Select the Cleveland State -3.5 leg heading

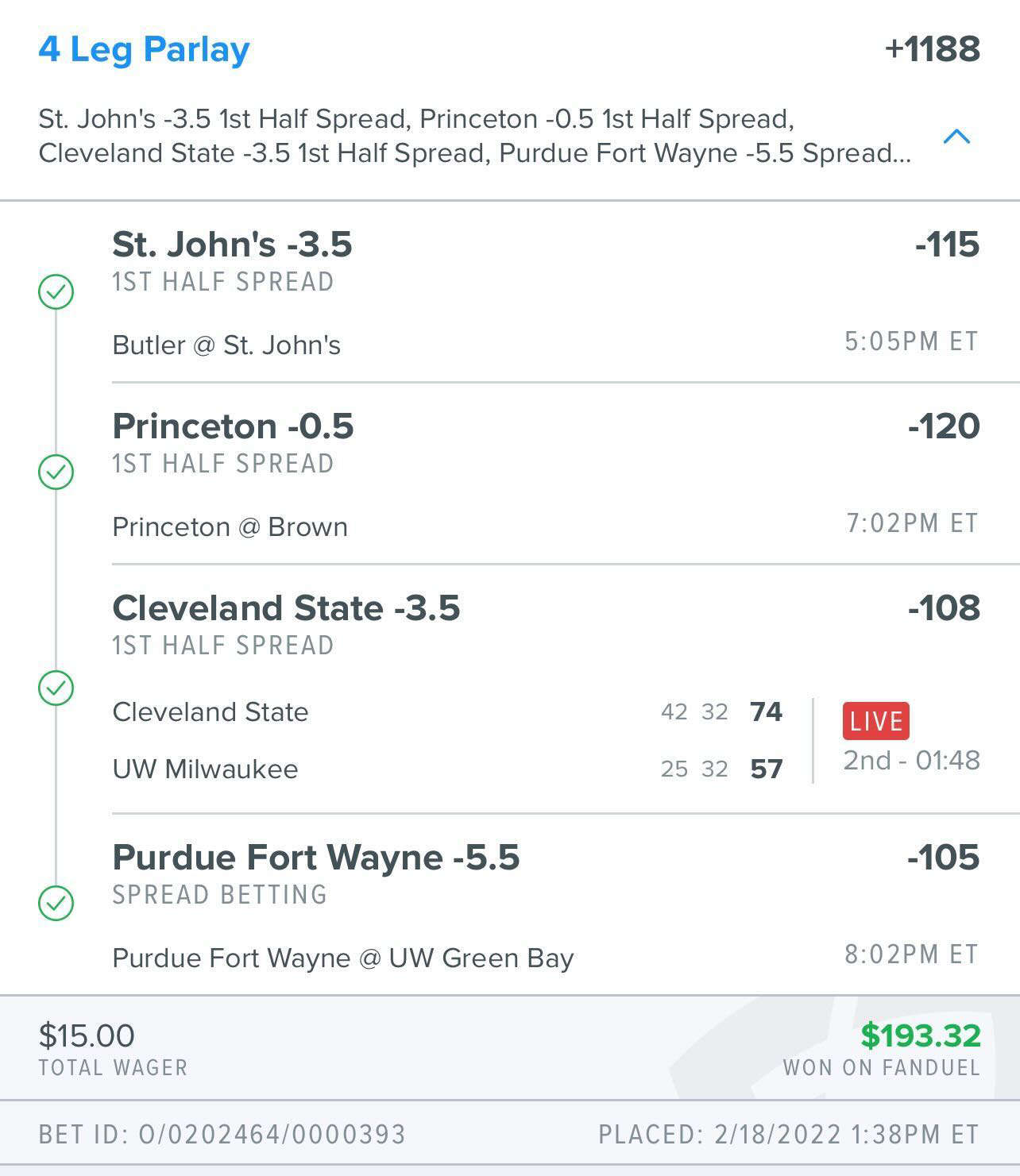pyautogui.click(x=286, y=608)
